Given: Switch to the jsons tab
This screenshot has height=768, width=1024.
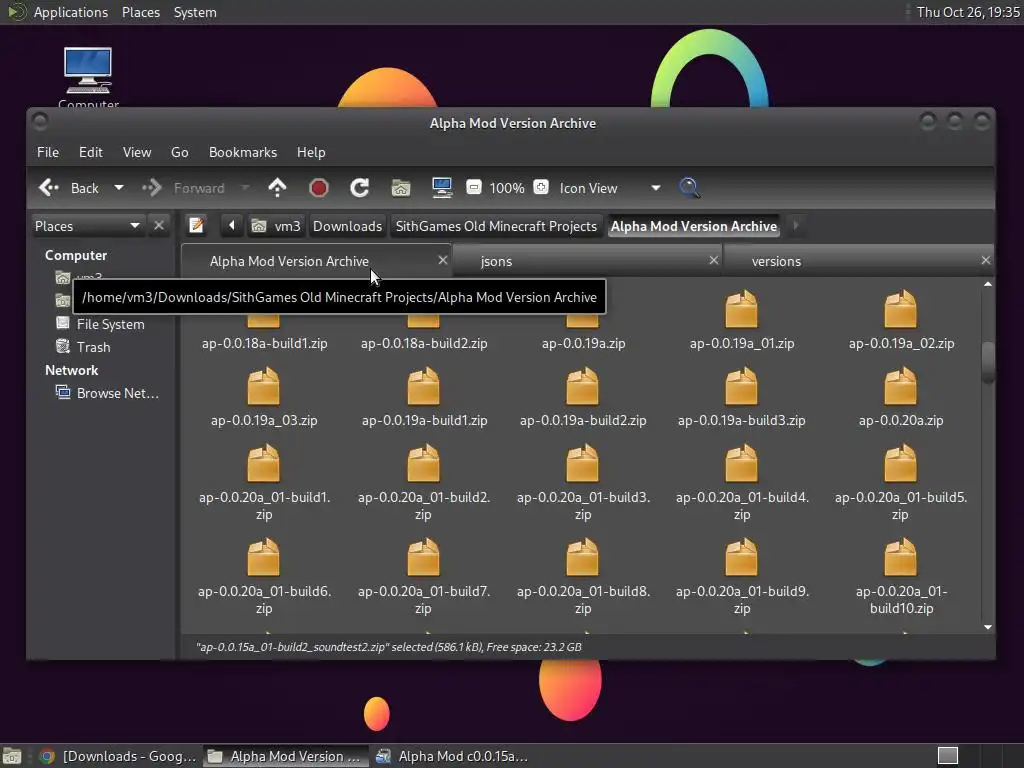Looking at the screenshot, I should click(x=586, y=261).
